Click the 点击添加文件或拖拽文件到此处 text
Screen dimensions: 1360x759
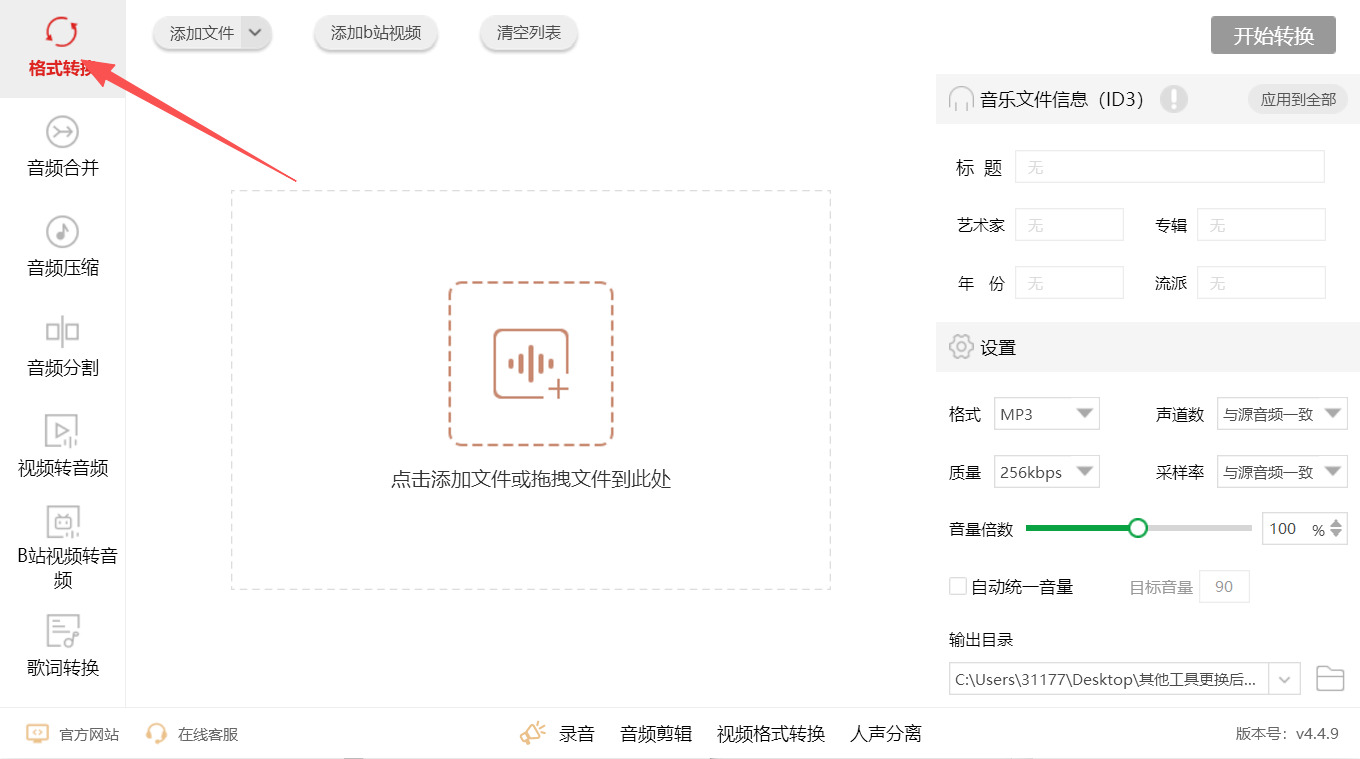(x=531, y=479)
